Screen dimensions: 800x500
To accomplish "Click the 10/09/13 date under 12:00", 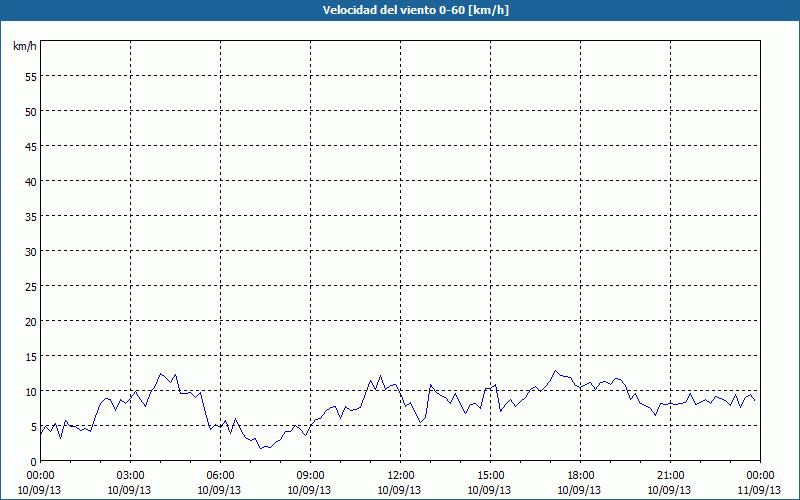I will [x=399, y=490].
